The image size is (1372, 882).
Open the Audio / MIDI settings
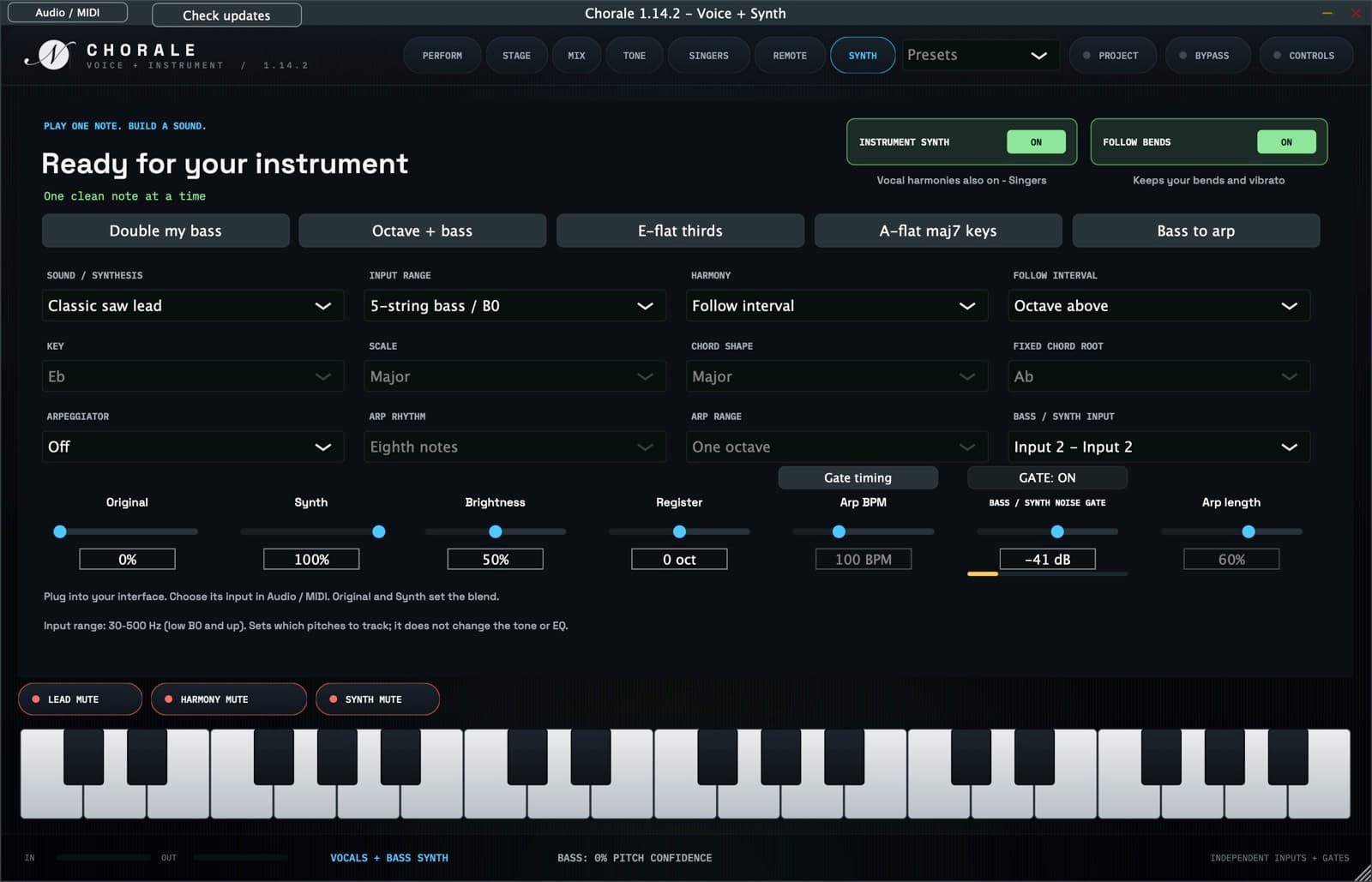click(x=67, y=12)
